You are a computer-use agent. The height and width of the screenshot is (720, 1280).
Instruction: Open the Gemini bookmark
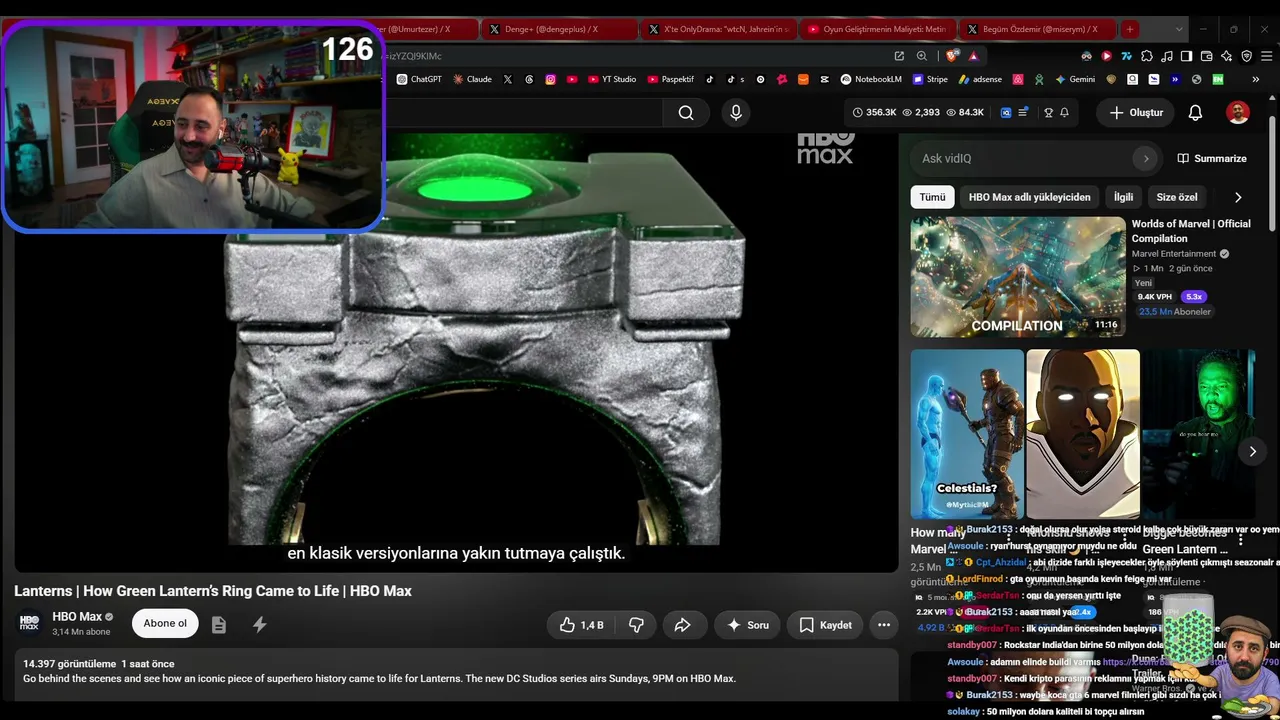tap(1075, 79)
